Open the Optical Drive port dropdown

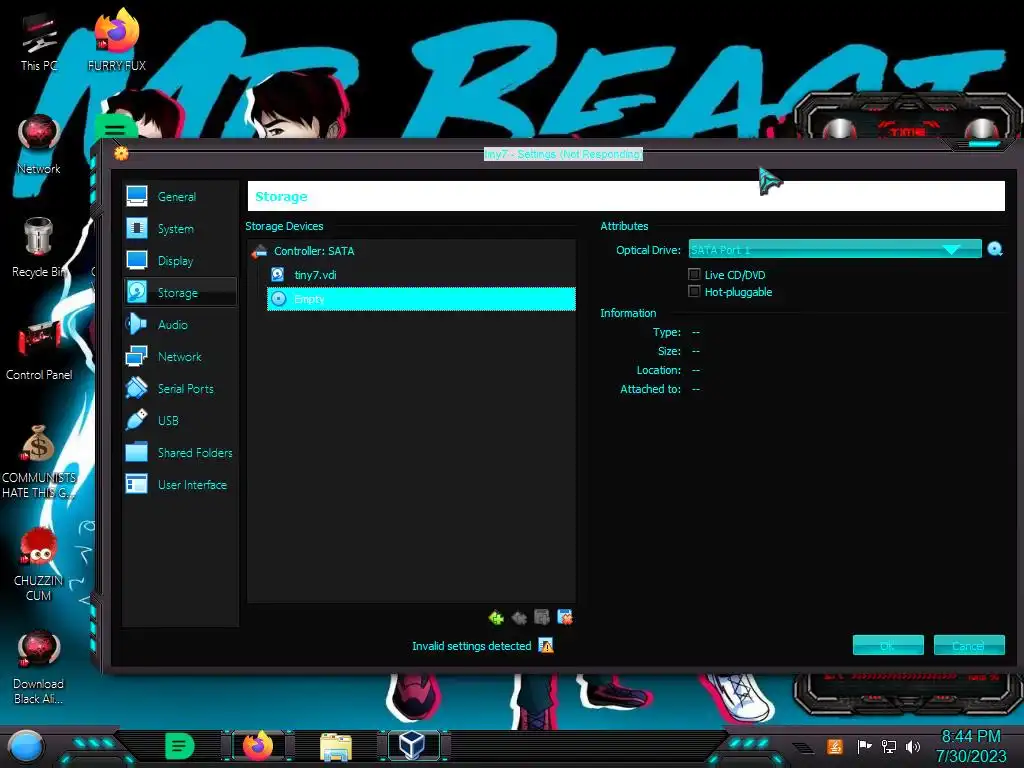pos(835,249)
